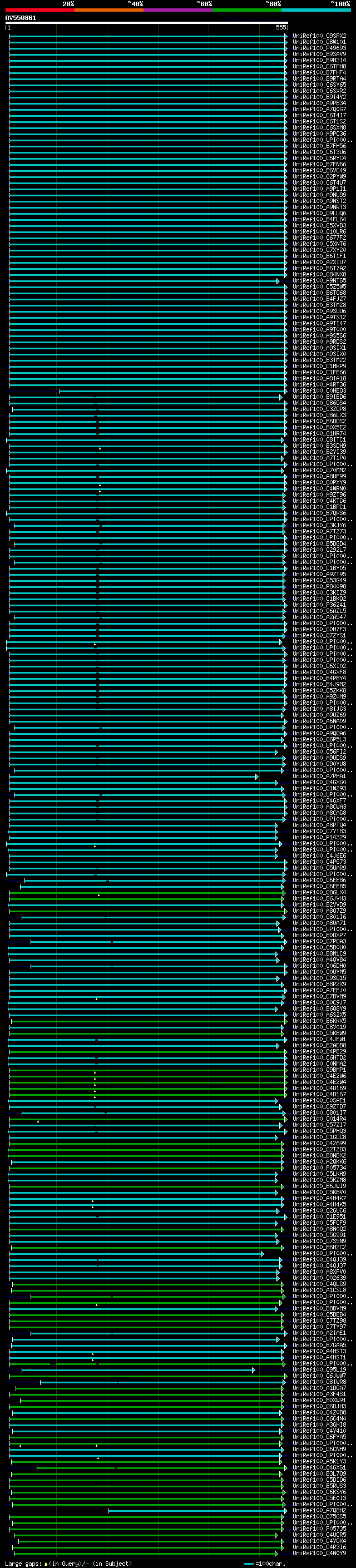This screenshot has height=1568, width=356.
Task: Click the alignment bar for UniRef100_A9NTG5
Action: [x=144, y=280]
